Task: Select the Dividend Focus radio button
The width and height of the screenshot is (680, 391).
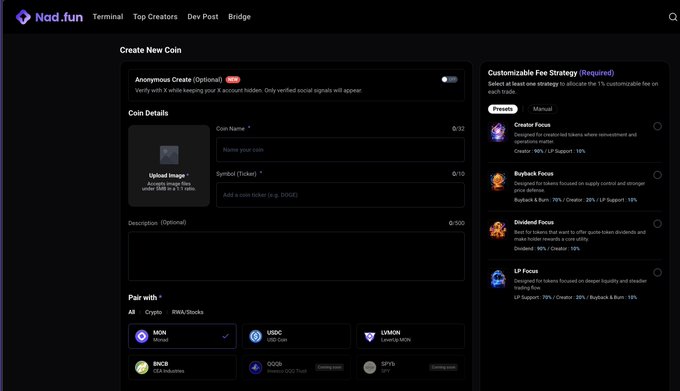Action: coord(657,224)
